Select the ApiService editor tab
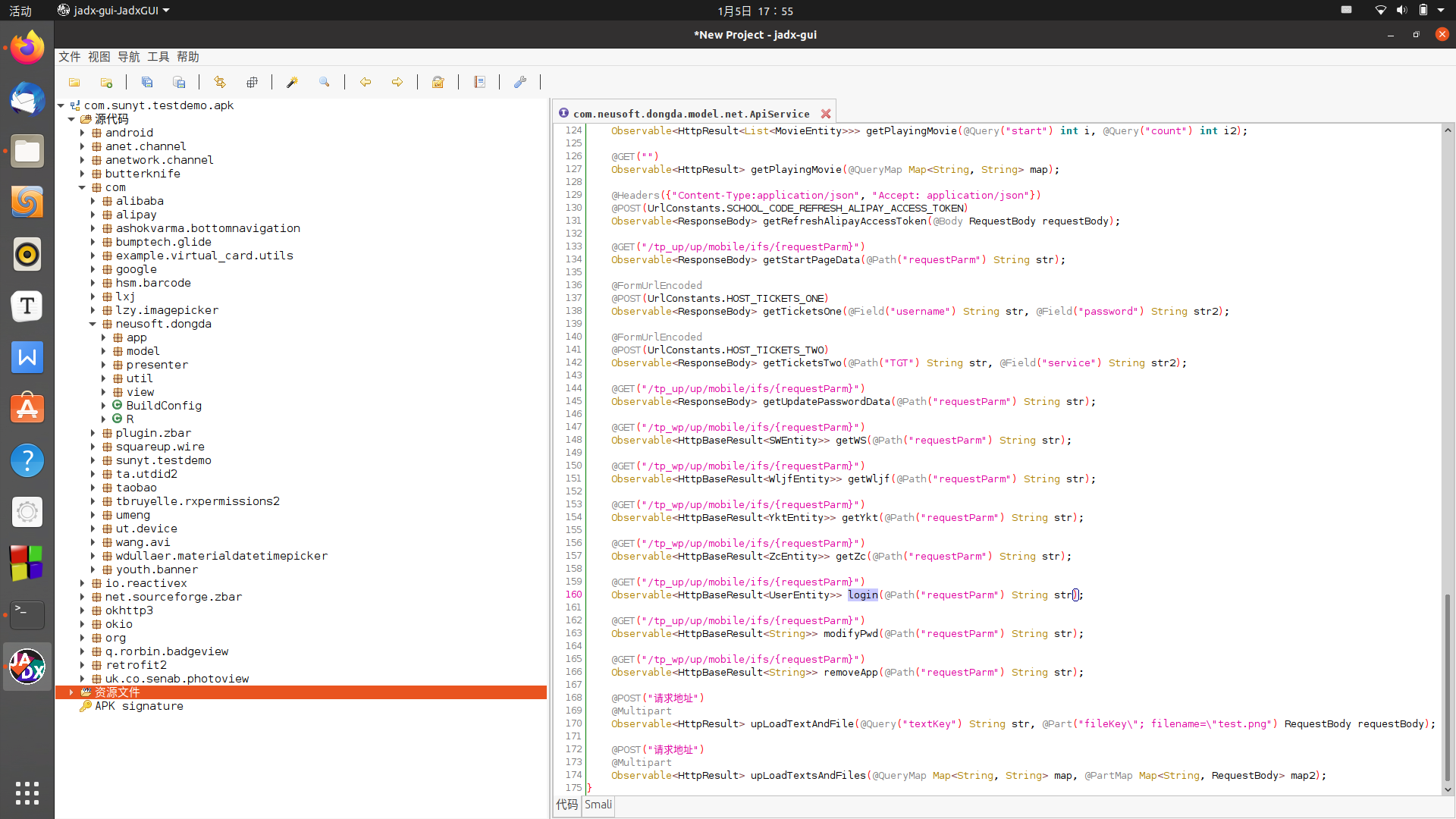The image size is (1456, 819). pos(691,114)
